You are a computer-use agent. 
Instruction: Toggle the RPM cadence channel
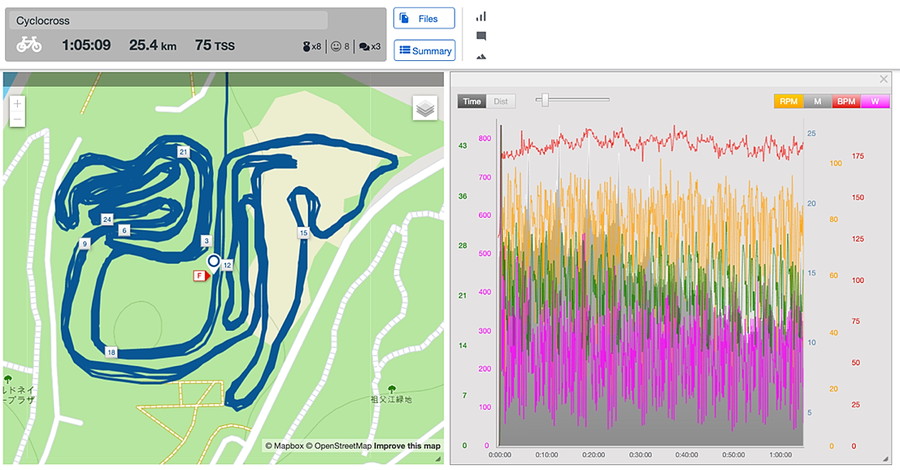pyautogui.click(x=788, y=101)
